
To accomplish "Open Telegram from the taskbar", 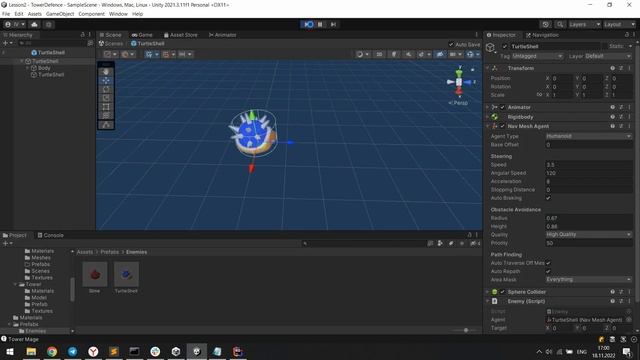I will 72,351.
